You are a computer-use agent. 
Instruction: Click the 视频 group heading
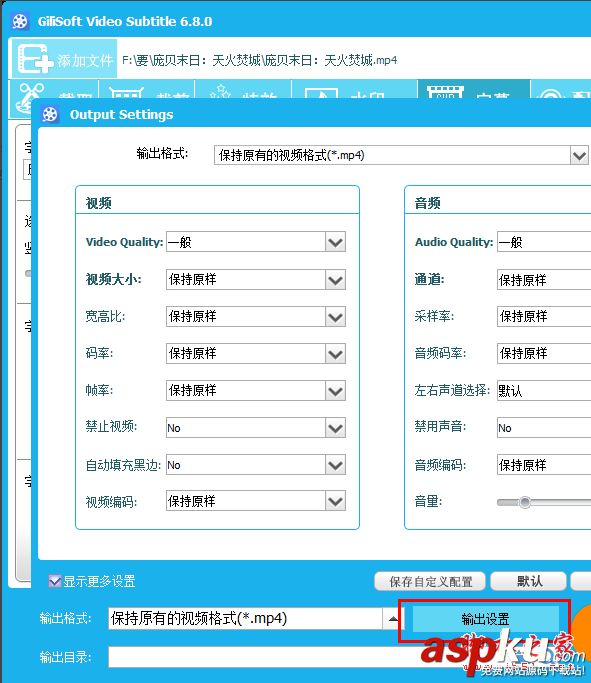[98, 203]
